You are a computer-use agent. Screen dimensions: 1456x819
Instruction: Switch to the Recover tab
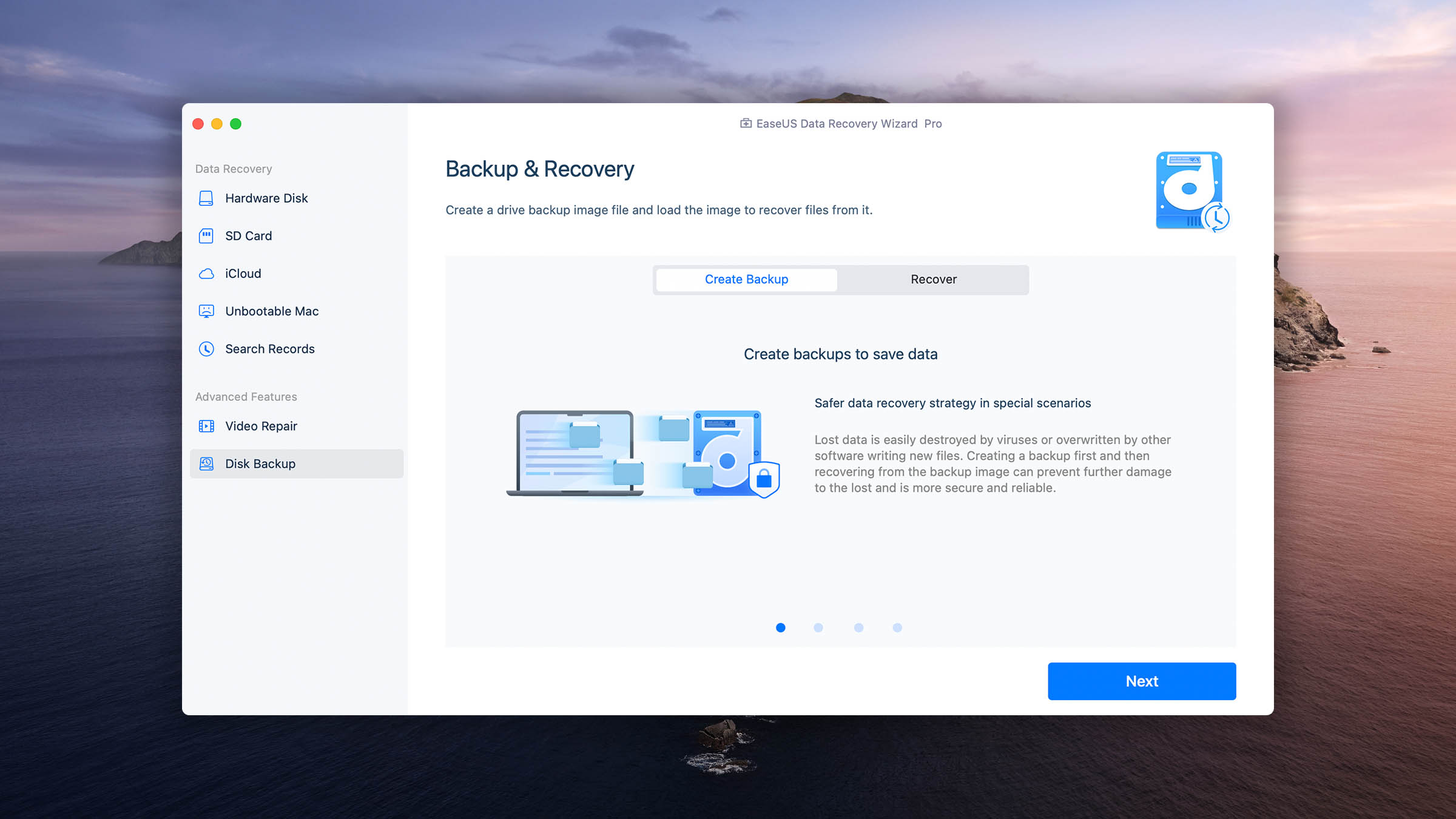pos(934,279)
